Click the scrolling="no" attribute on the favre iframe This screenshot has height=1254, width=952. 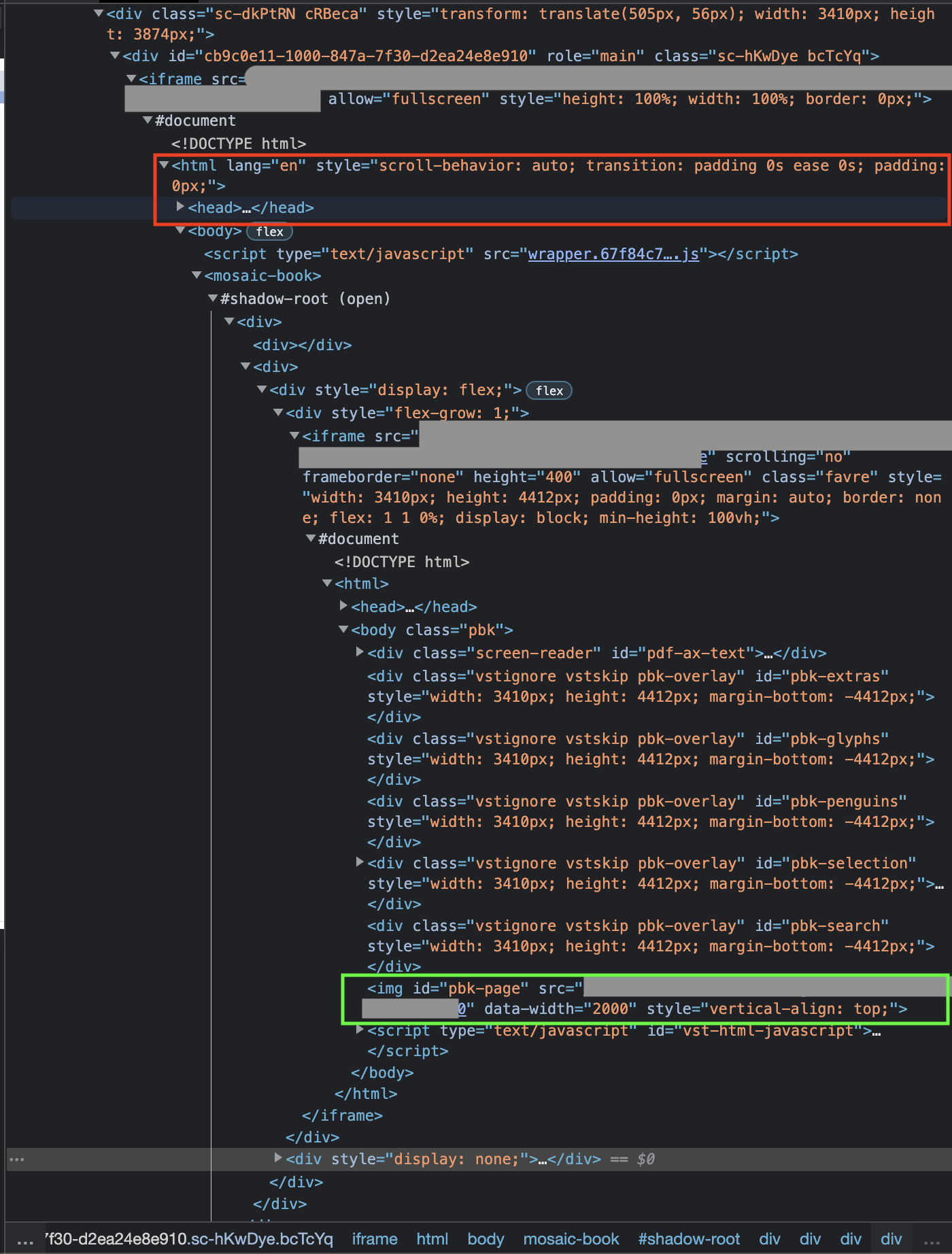pyautogui.click(x=789, y=456)
